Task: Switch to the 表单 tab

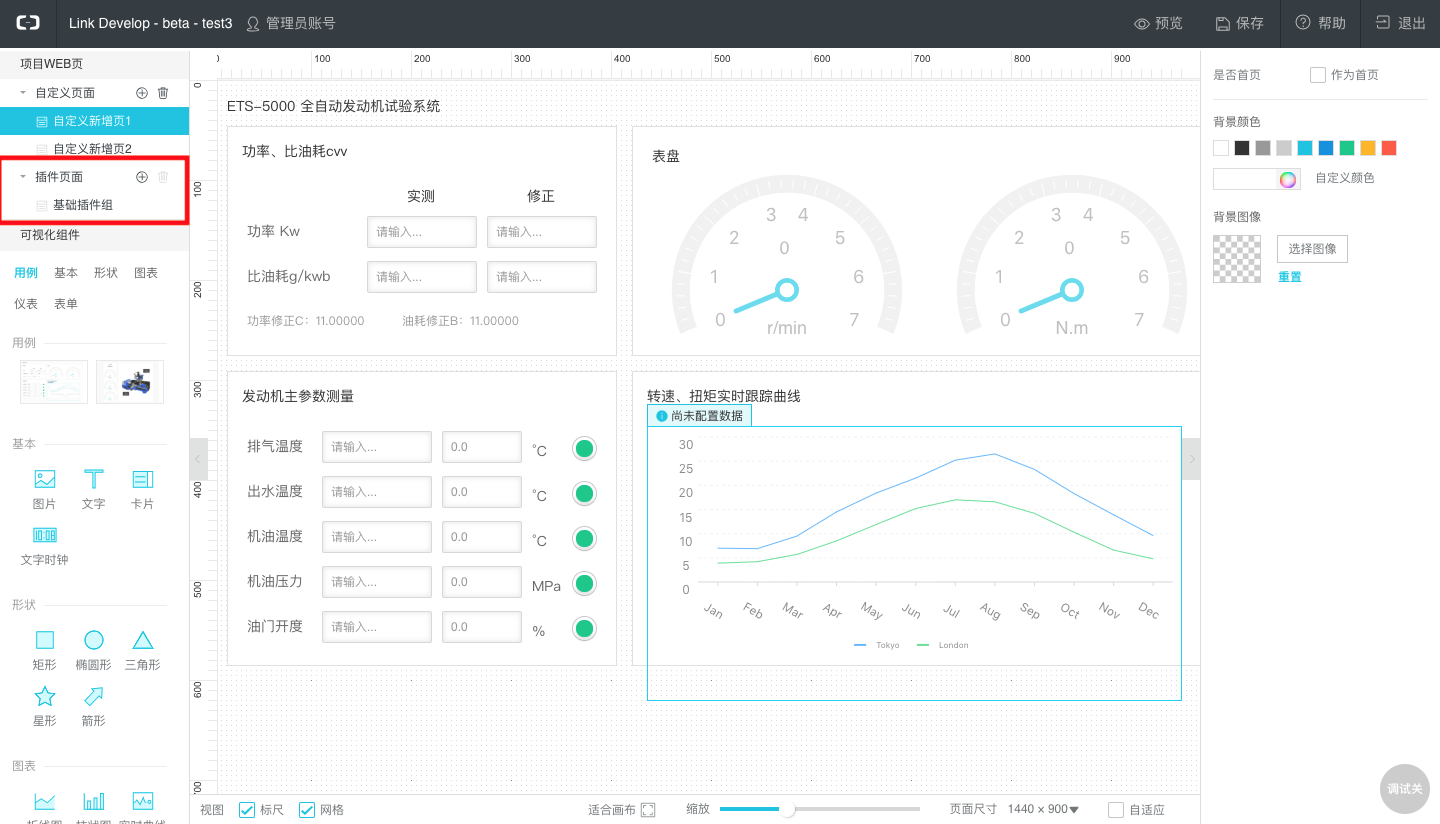Action: pyautogui.click(x=66, y=304)
